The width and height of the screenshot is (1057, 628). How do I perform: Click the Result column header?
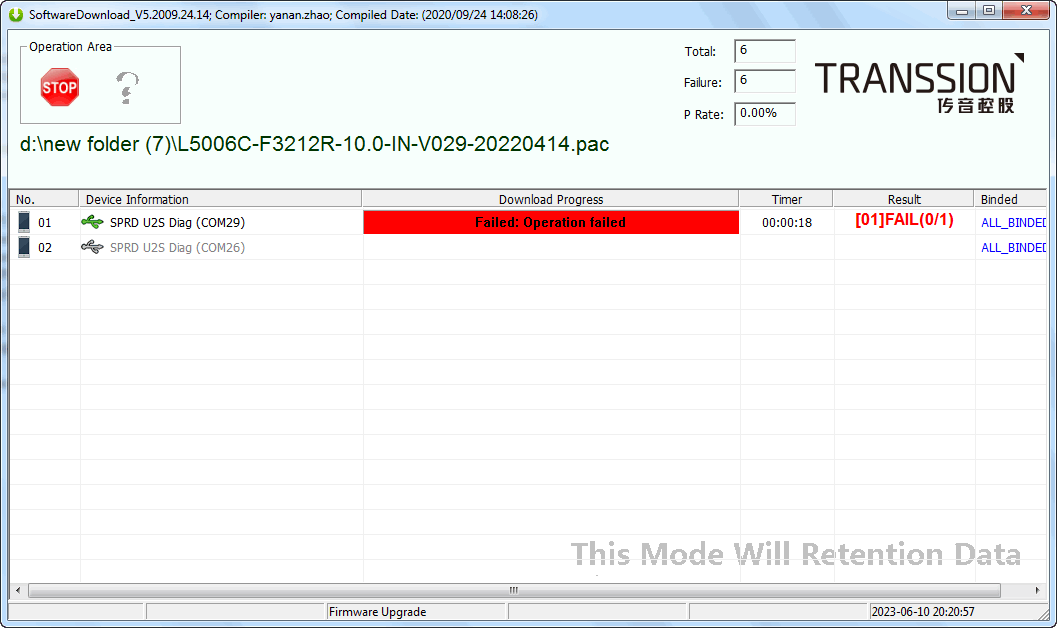pyautogui.click(x=903, y=199)
